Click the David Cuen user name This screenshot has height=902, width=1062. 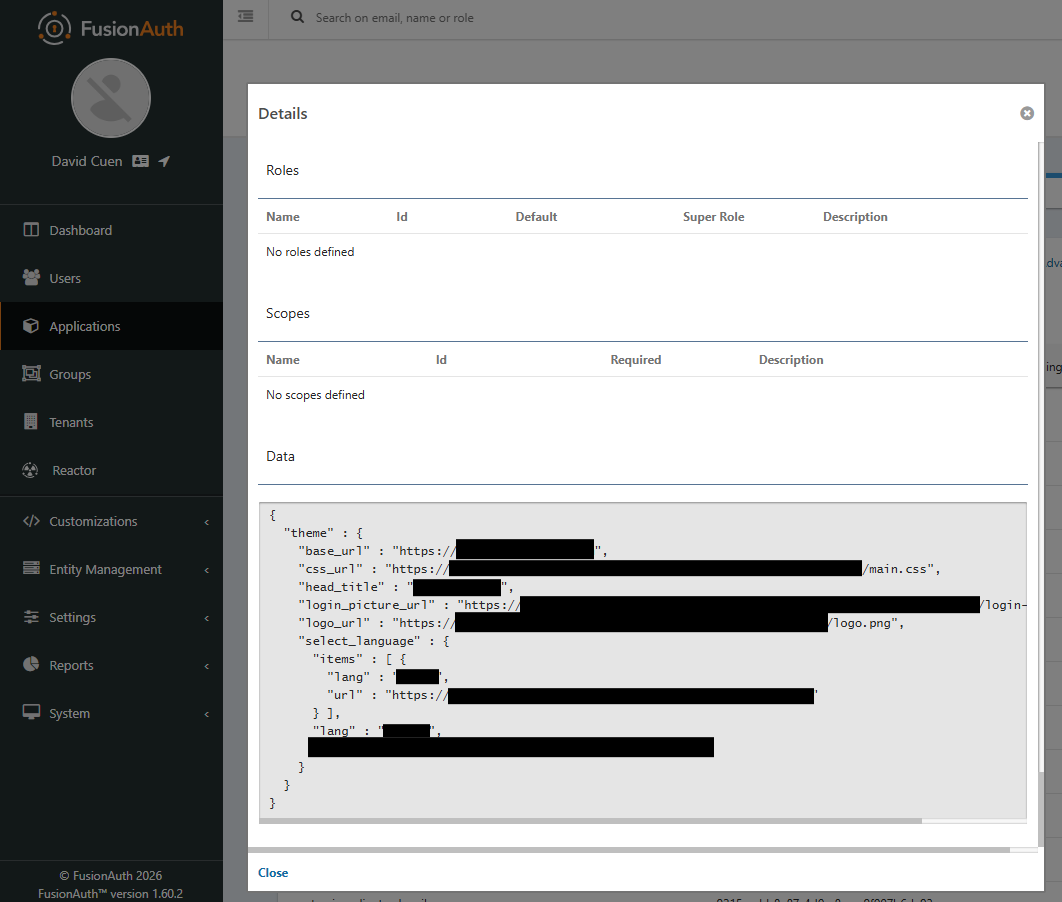click(x=87, y=161)
